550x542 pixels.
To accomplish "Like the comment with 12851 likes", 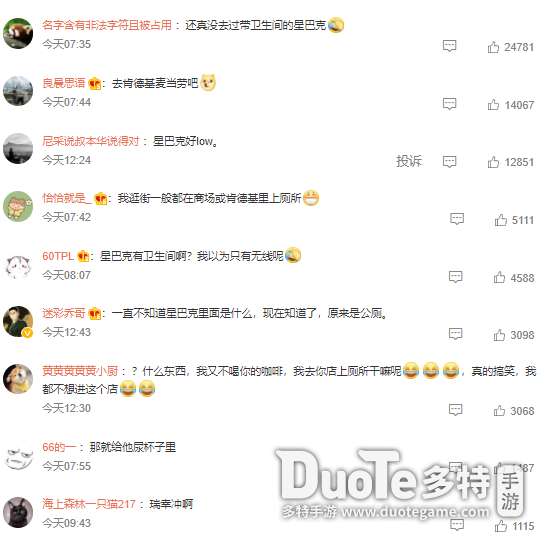I will 493,162.
